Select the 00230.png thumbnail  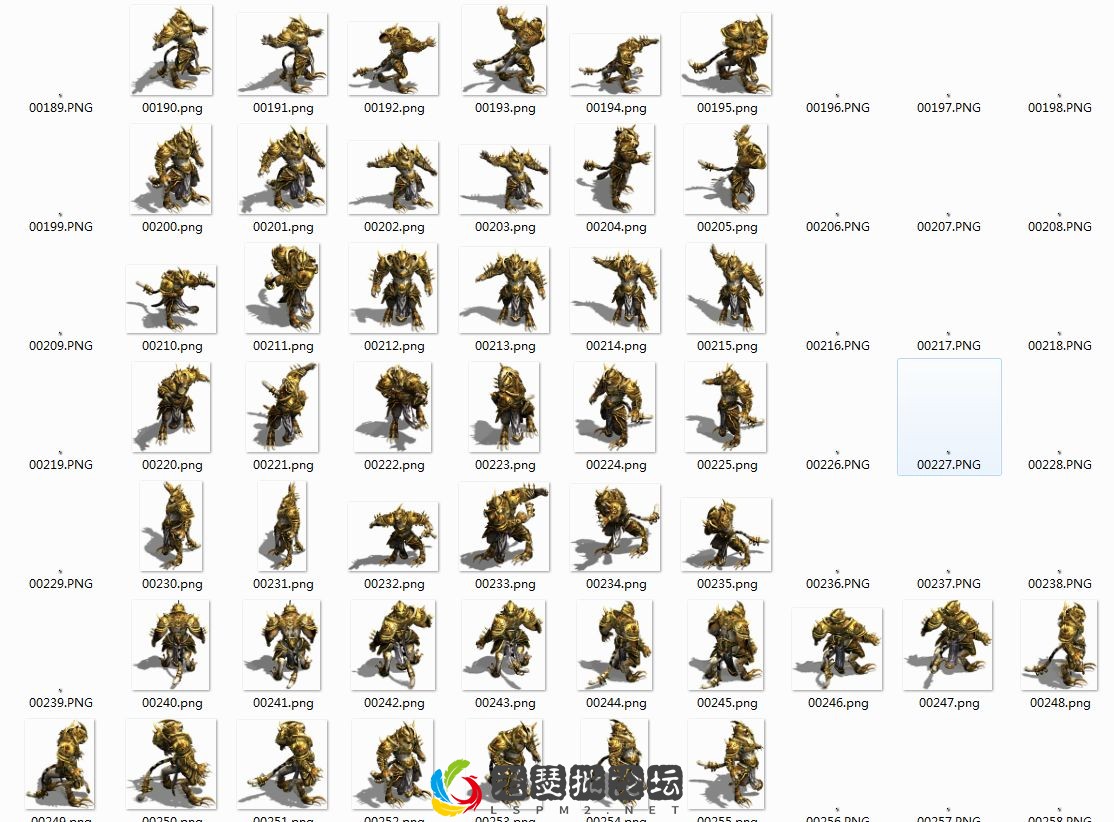(x=171, y=526)
